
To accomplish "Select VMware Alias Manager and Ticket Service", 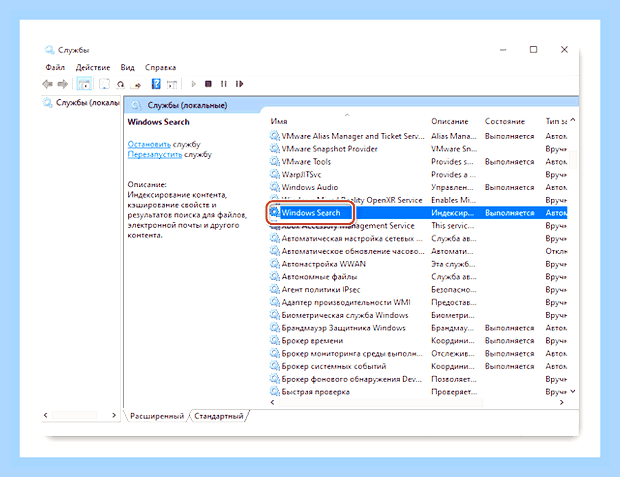I will point(353,136).
